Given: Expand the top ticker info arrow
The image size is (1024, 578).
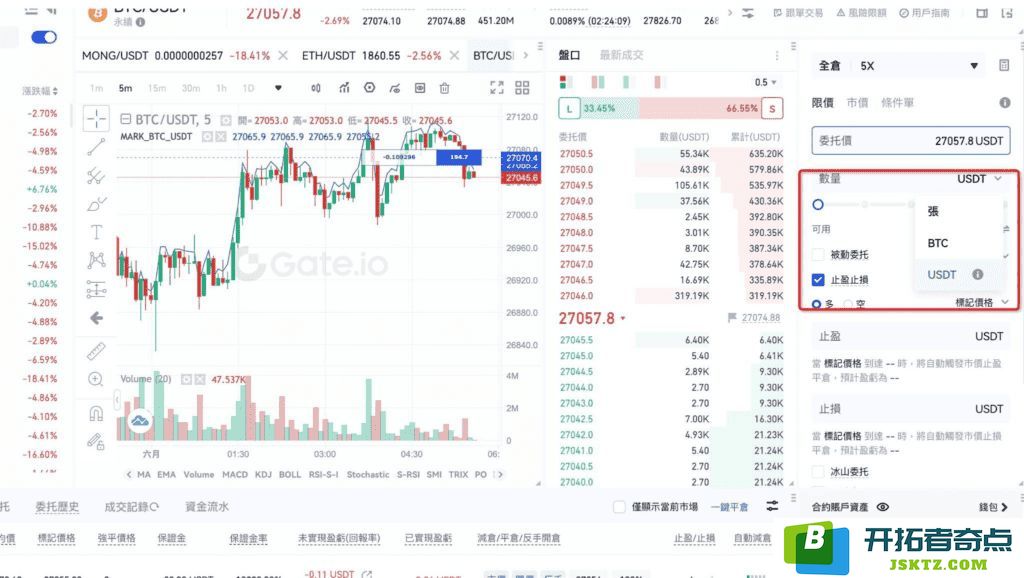Looking at the screenshot, I should [730, 12].
